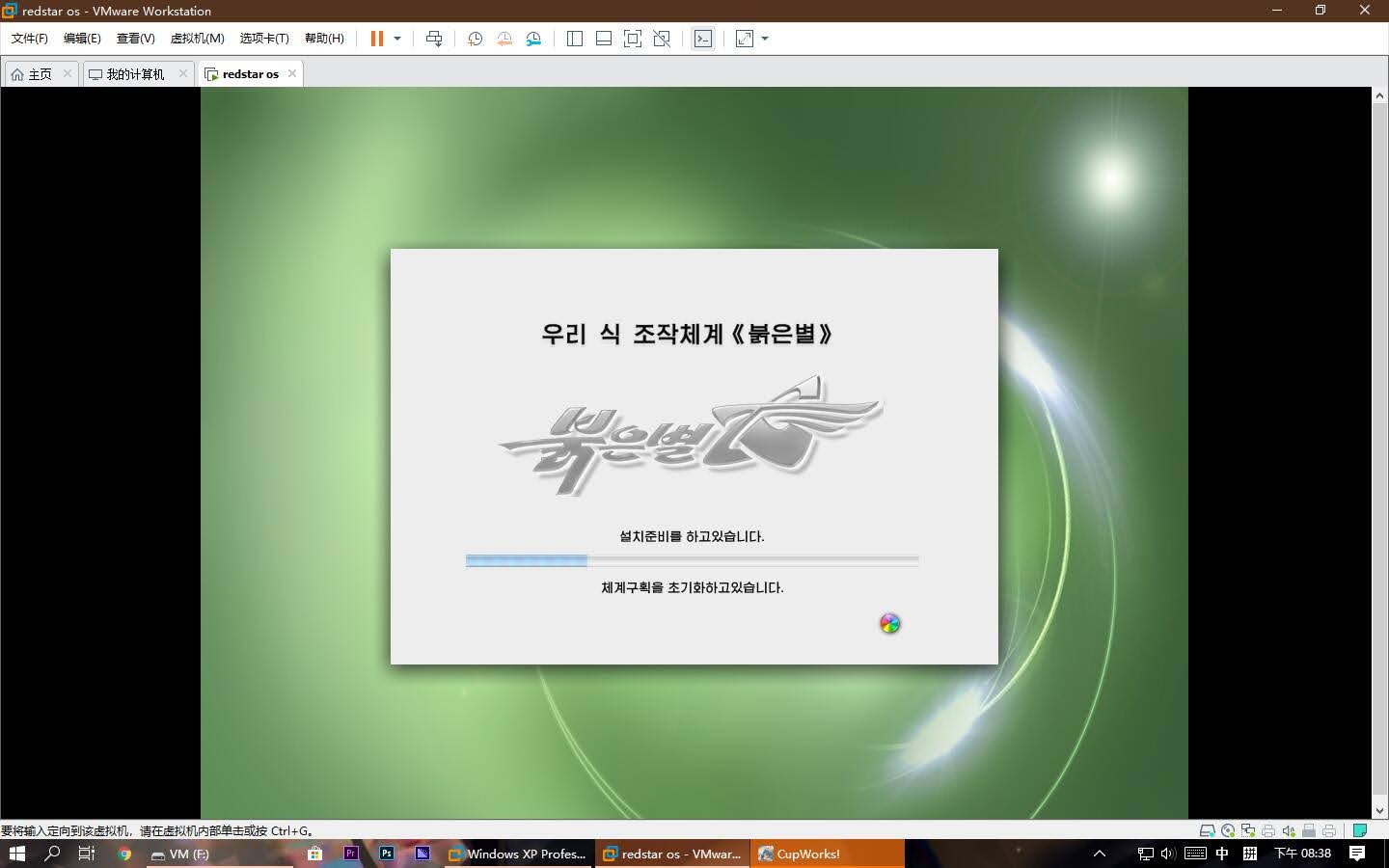Open Microsoft Store from the taskbar
Screen dimensions: 1389x868
coord(314,854)
